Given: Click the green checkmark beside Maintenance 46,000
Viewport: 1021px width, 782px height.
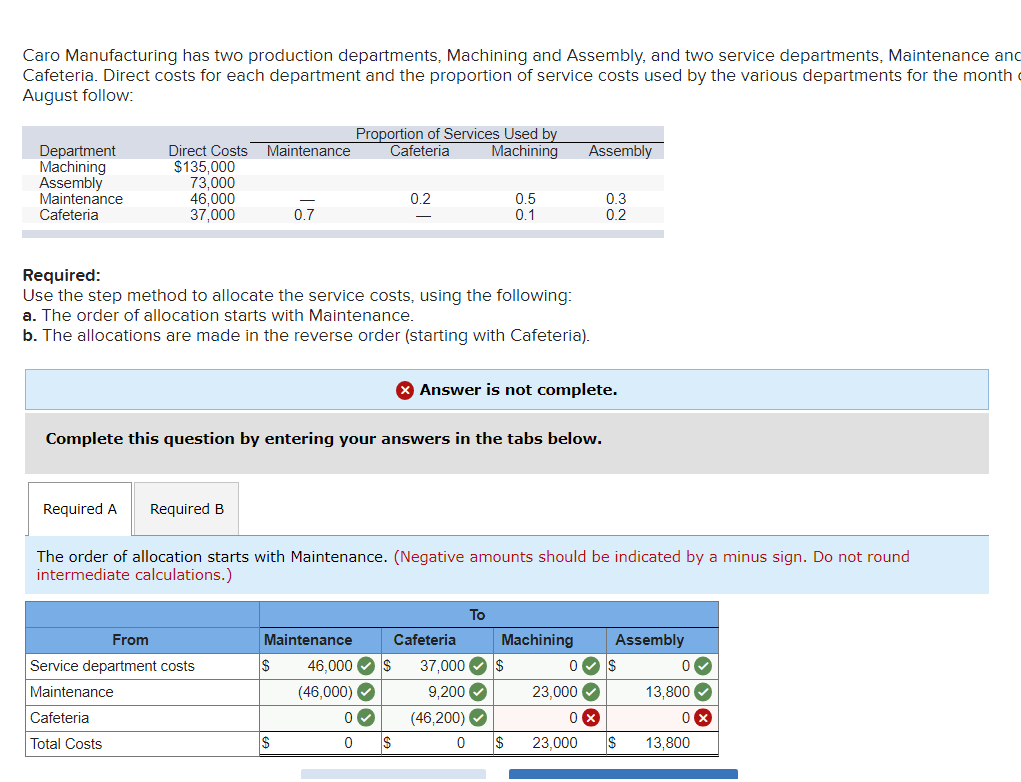Looking at the screenshot, I should (366, 666).
